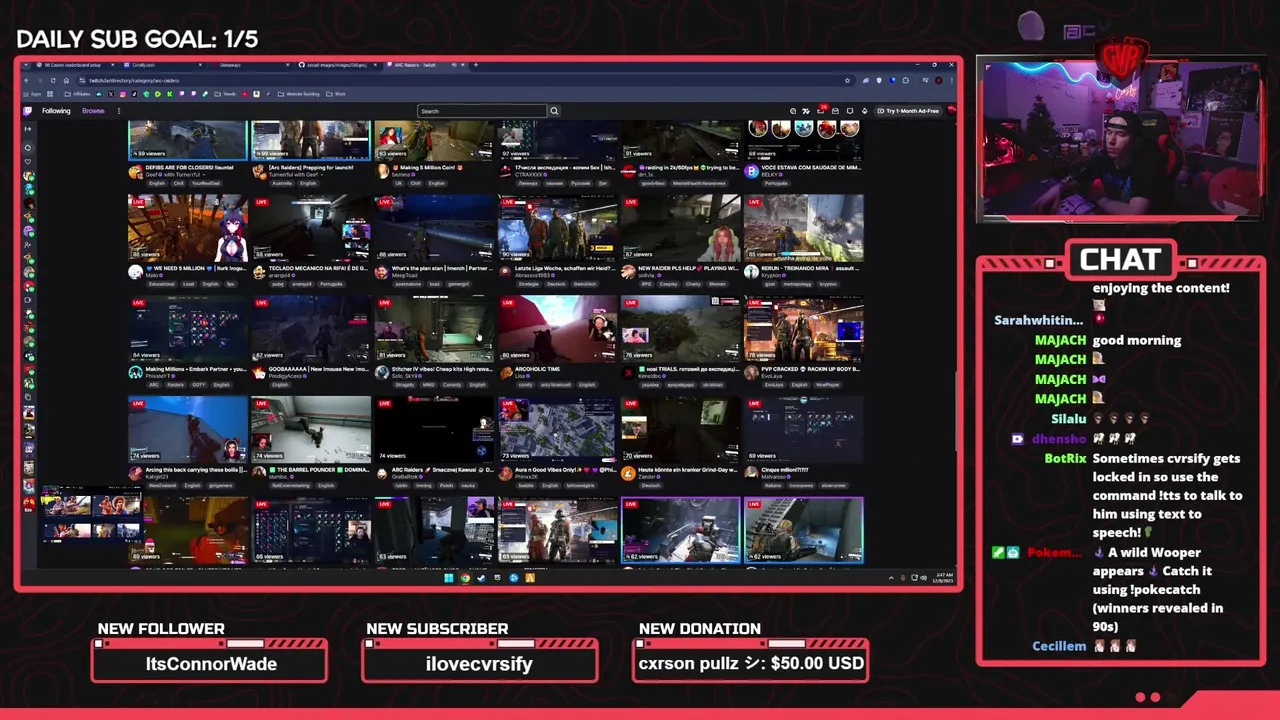
Task: Click stream title 'Cinque milioni?!?!?'
Action: [785, 470]
